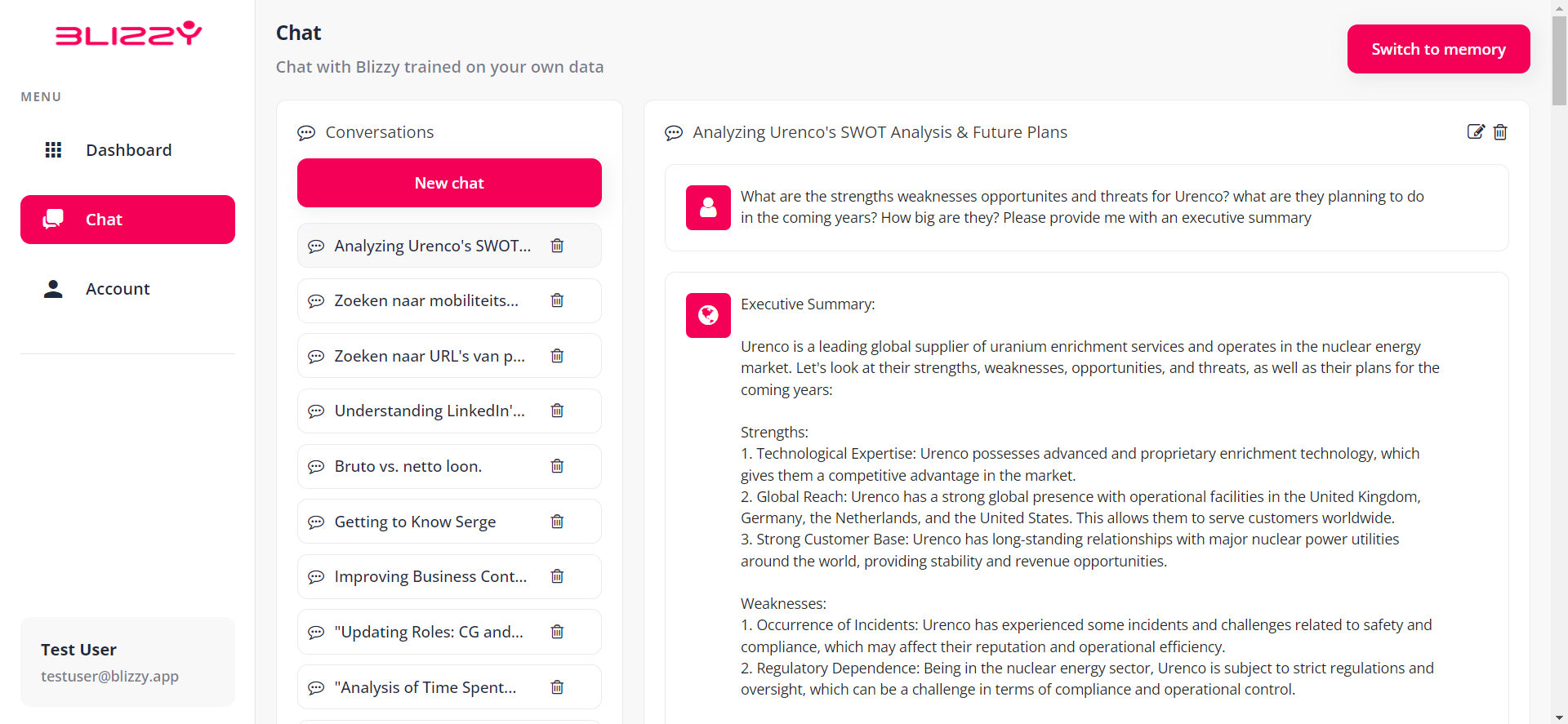Start a New chat
Screen dimensions: 1568x724
[449, 183]
